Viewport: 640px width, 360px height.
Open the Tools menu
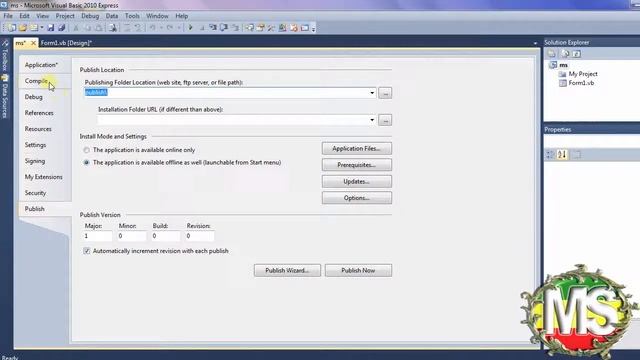pyautogui.click(x=132, y=16)
